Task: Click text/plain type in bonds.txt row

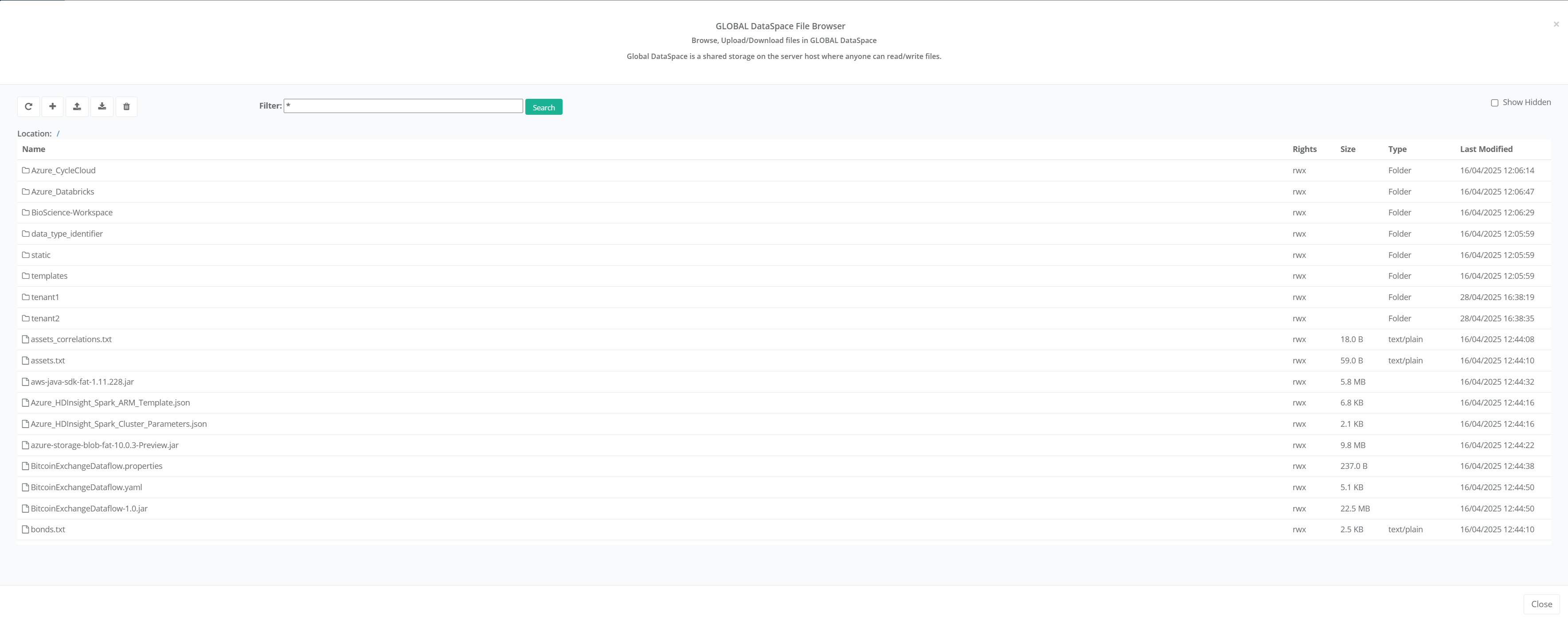Action: [1405, 529]
